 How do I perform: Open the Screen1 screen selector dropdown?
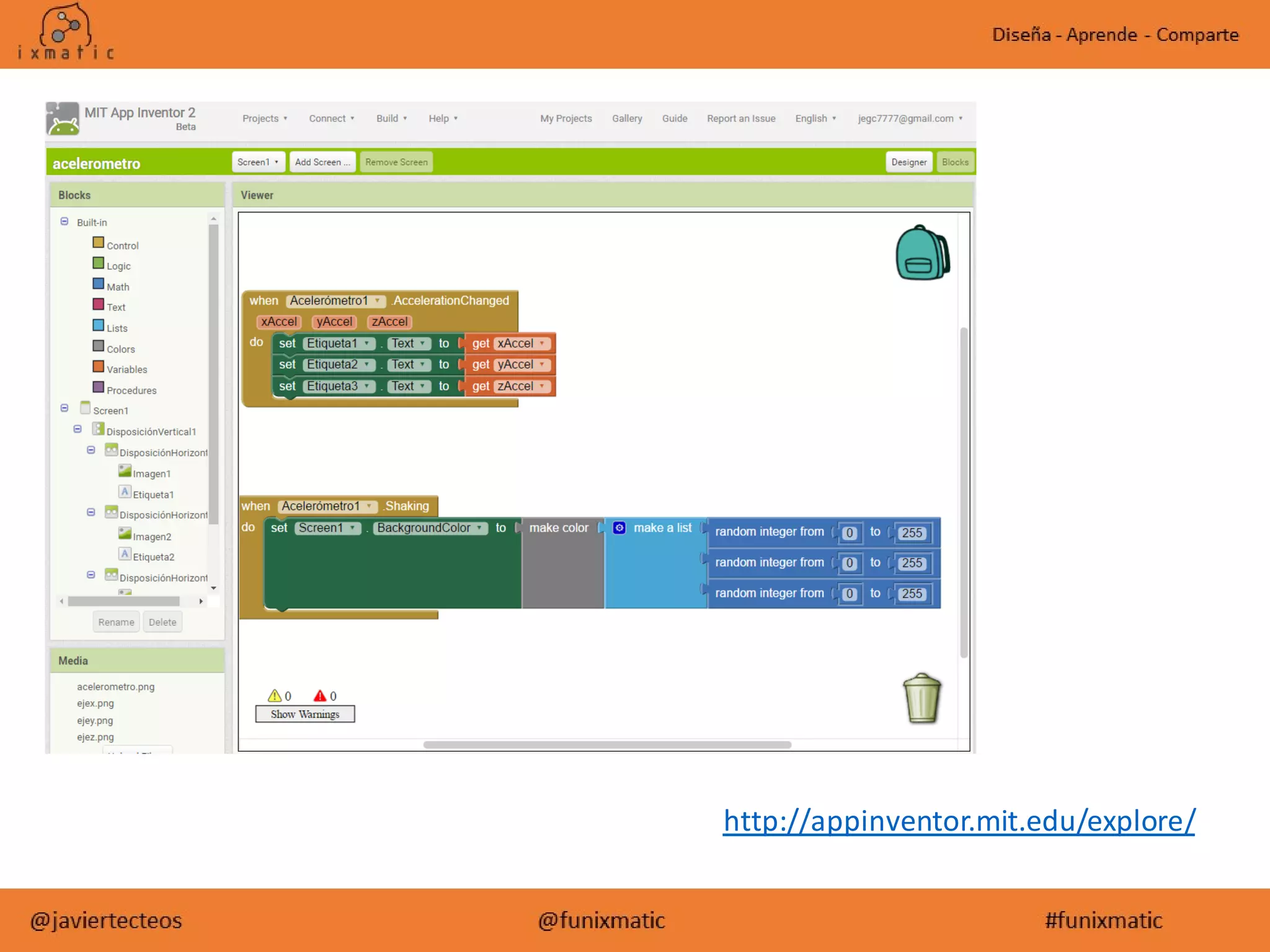coord(258,162)
